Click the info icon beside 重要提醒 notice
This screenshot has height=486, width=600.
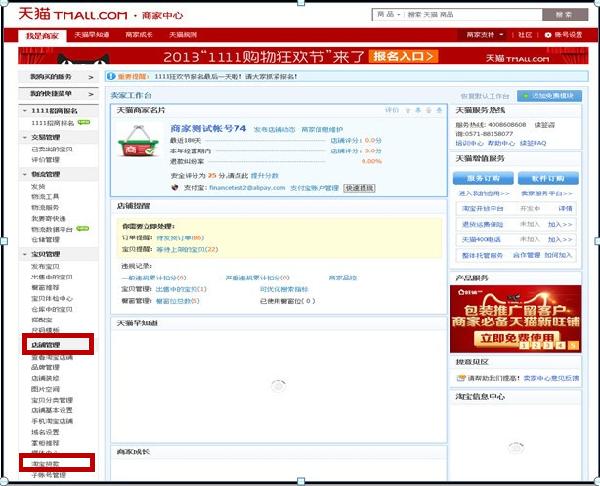click(111, 76)
